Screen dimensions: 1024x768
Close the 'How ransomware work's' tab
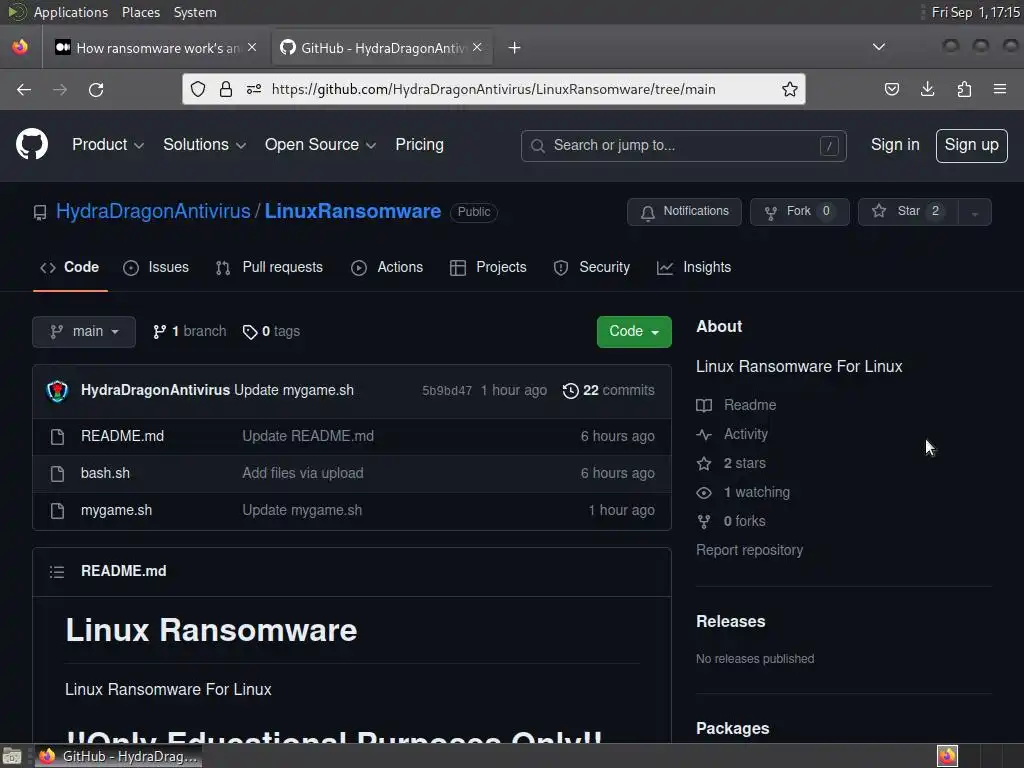pos(252,47)
